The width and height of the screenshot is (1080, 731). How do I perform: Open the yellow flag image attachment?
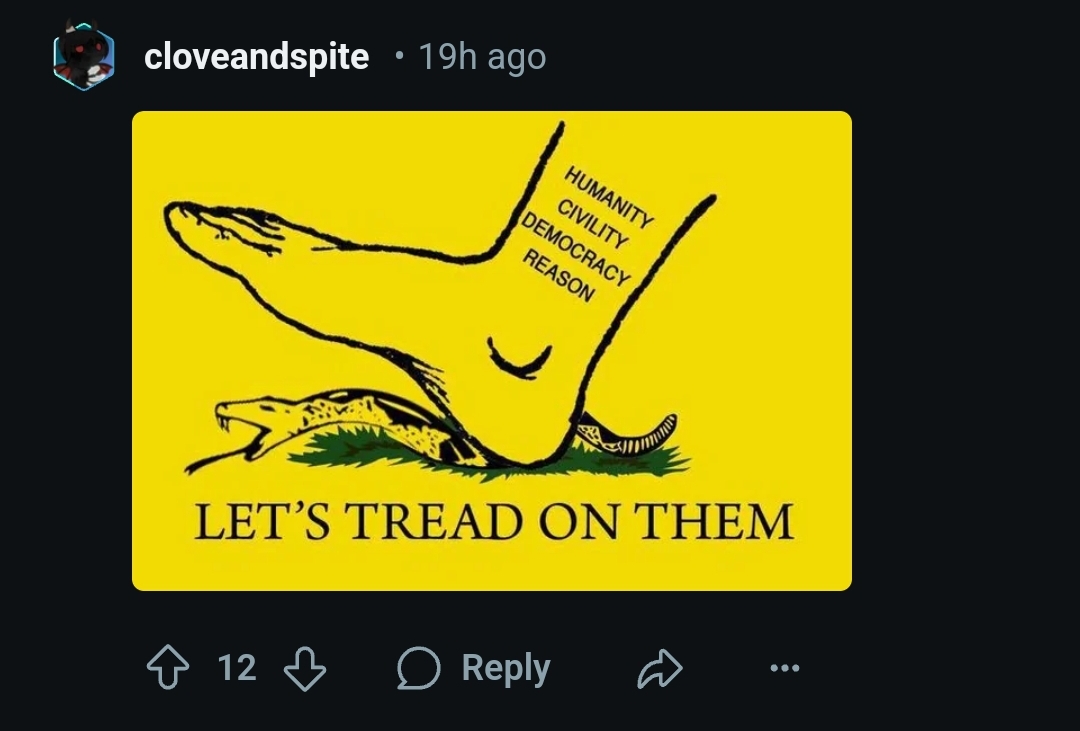click(x=492, y=351)
